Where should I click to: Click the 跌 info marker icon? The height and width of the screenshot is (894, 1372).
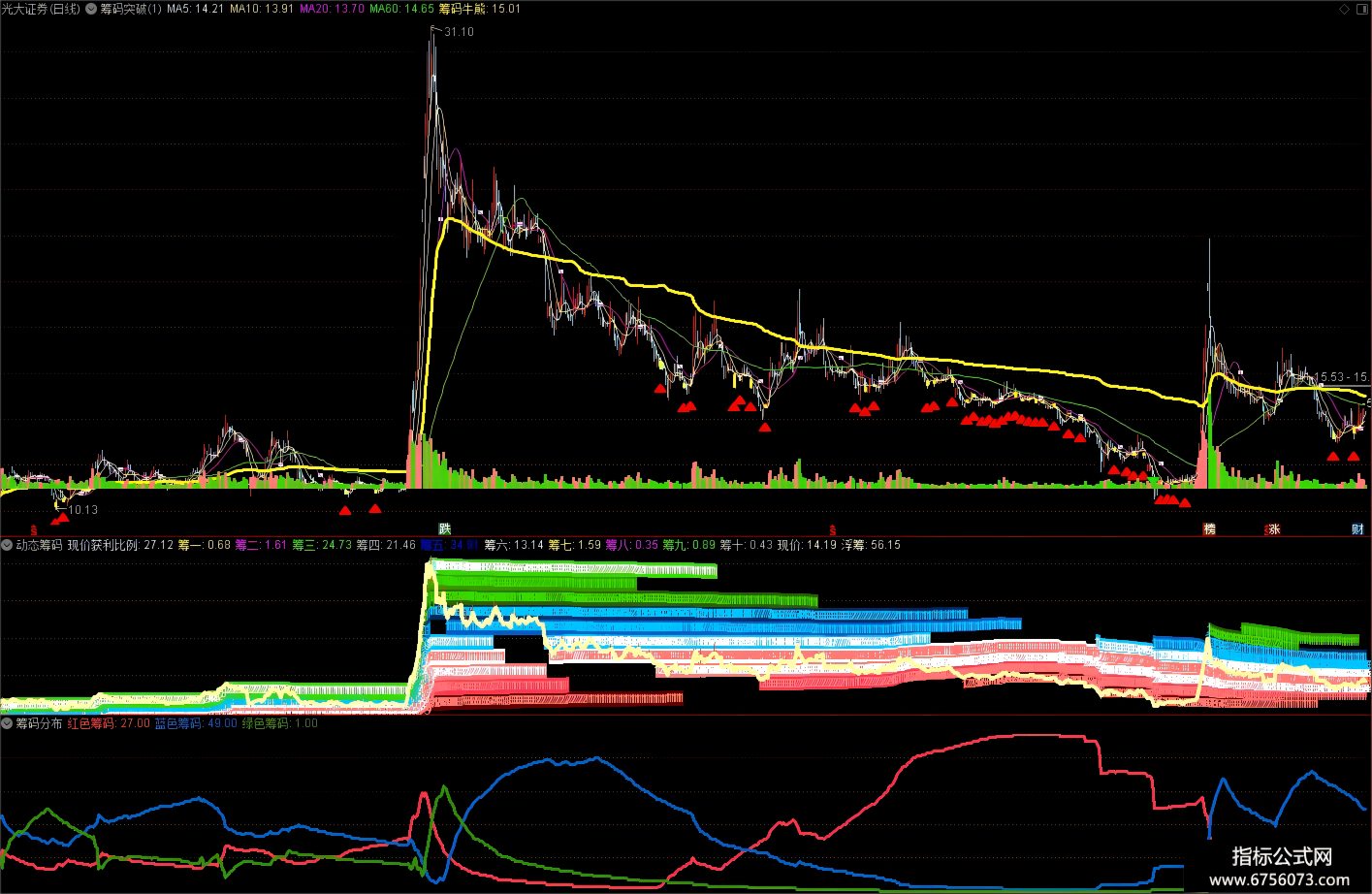(x=445, y=528)
